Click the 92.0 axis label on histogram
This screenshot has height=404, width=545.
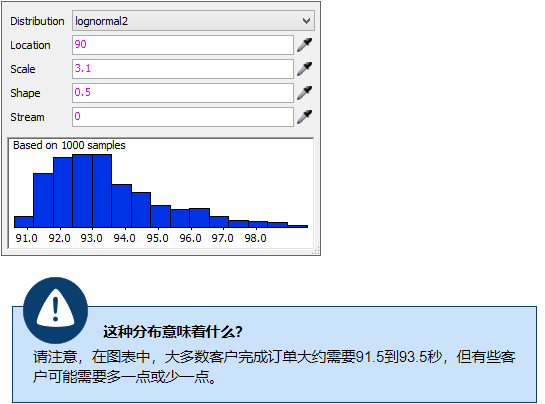(x=59, y=239)
